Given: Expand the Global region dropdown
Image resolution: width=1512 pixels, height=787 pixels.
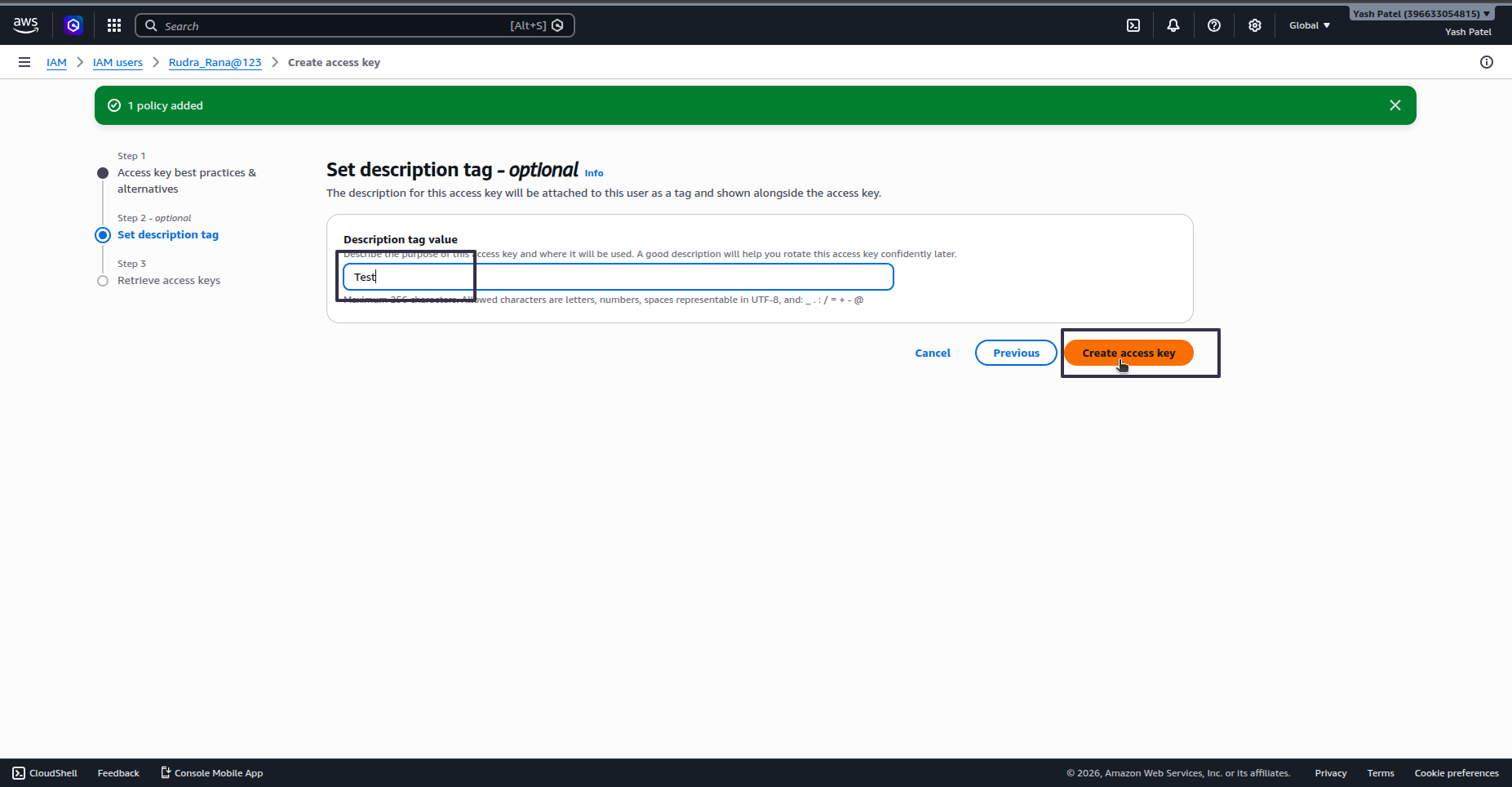Looking at the screenshot, I should (1310, 25).
